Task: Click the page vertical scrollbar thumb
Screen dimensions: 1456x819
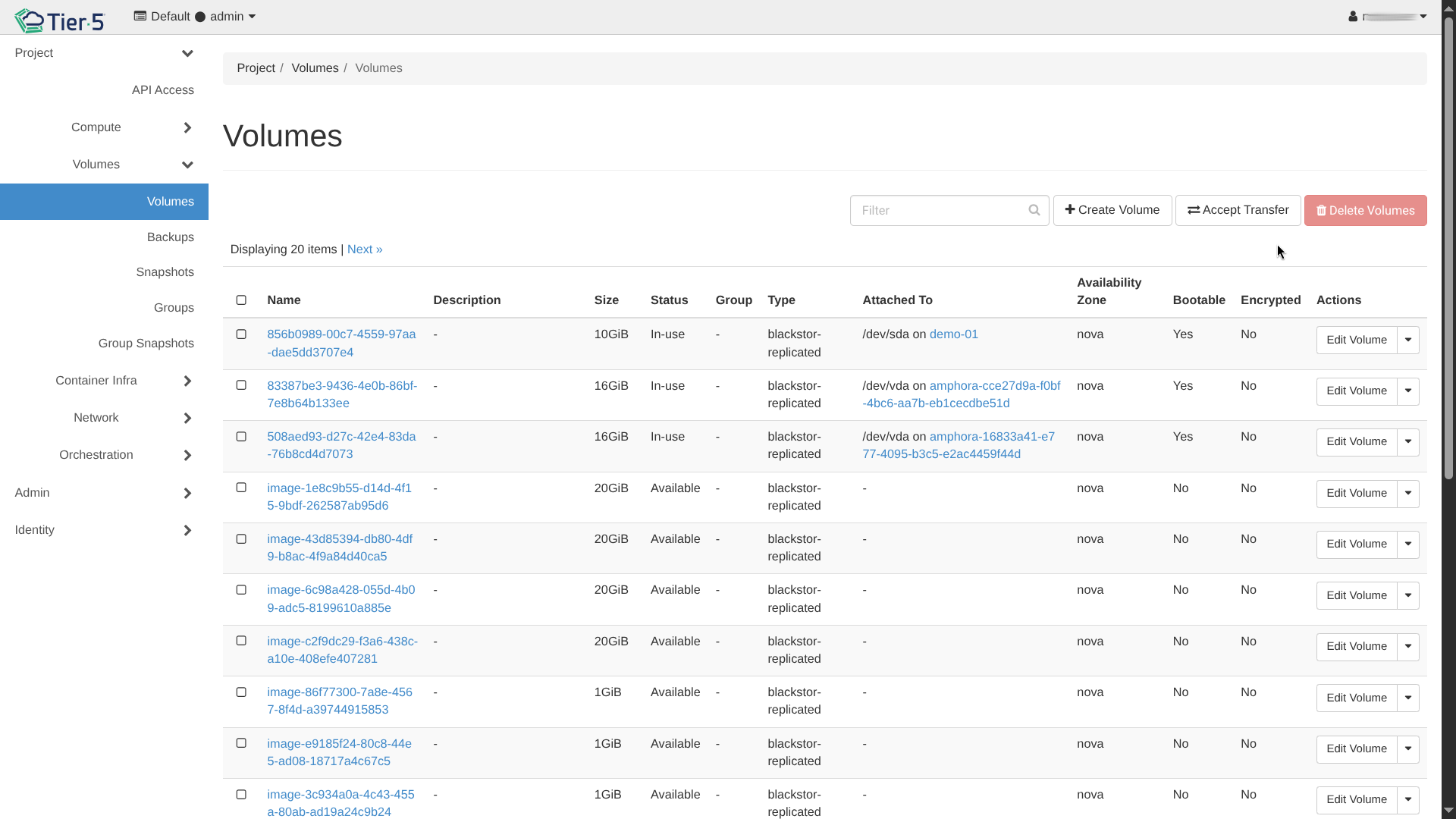Action: 1448,250
